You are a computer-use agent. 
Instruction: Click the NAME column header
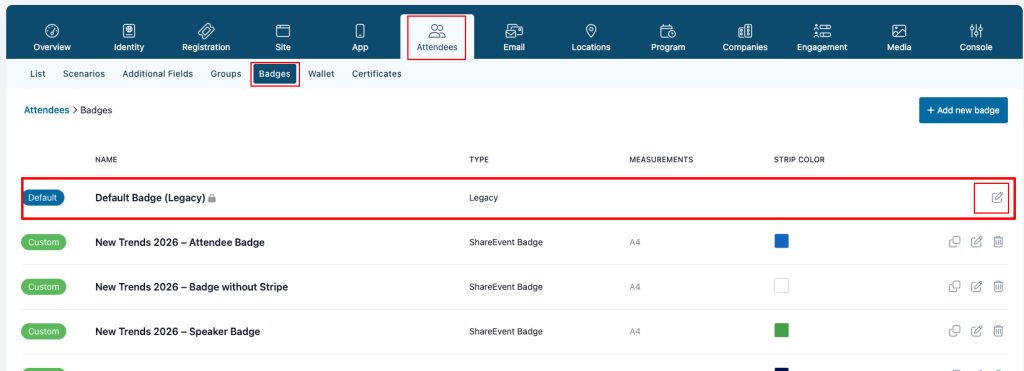106,159
